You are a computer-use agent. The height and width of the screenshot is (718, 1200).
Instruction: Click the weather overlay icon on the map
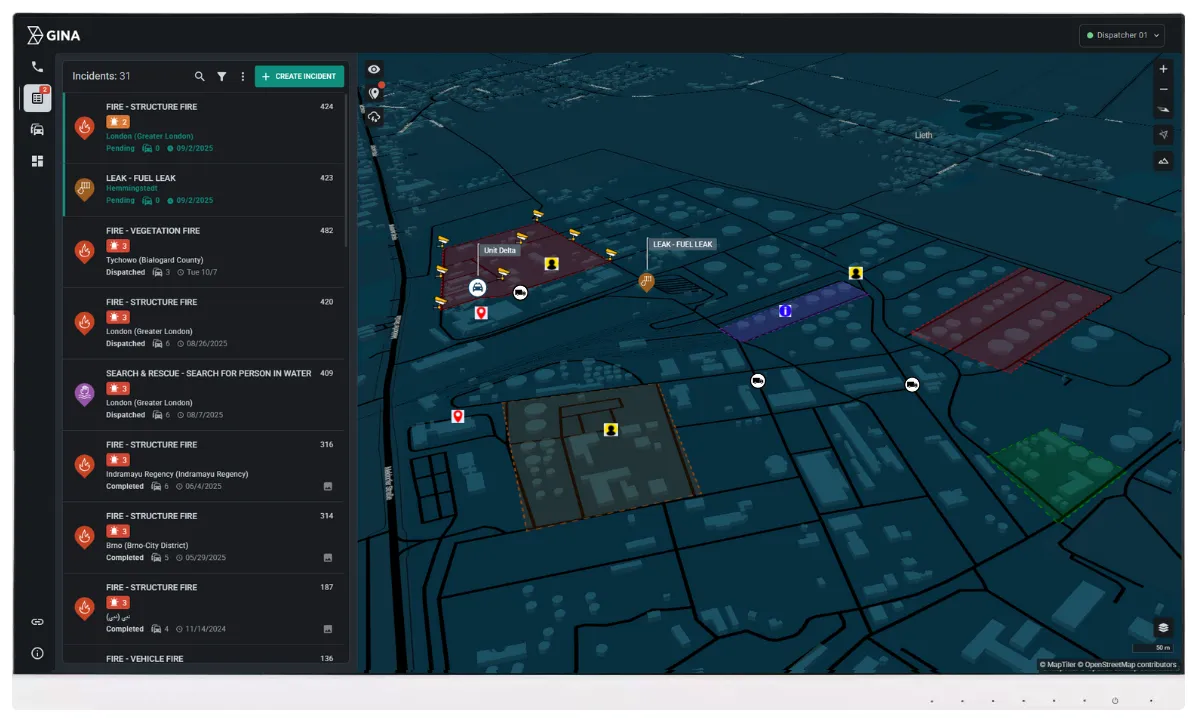click(x=373, y=117)
